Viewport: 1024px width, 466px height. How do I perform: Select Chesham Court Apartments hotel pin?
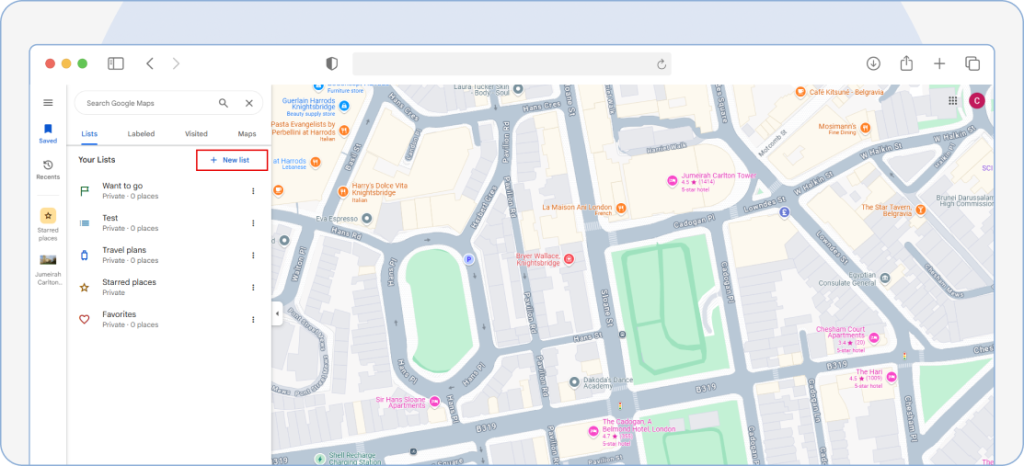click(x=873, y=337)
